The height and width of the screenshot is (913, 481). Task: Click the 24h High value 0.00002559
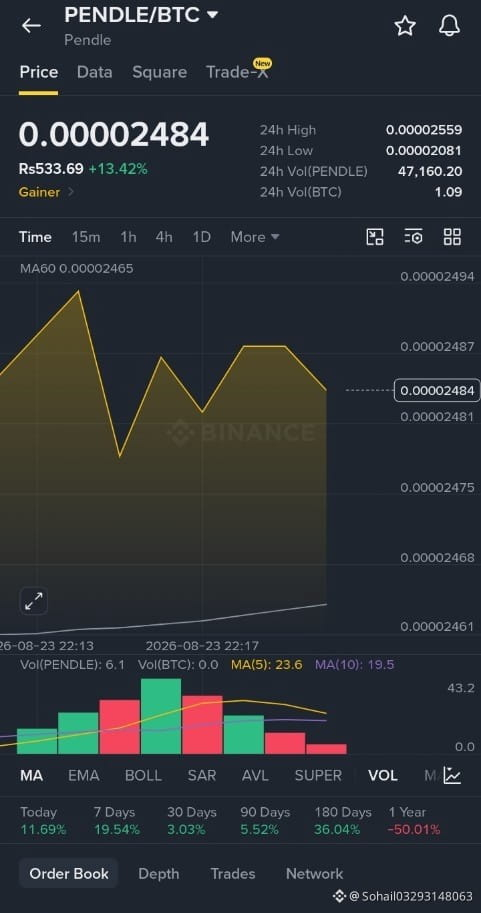click(424, 130)
